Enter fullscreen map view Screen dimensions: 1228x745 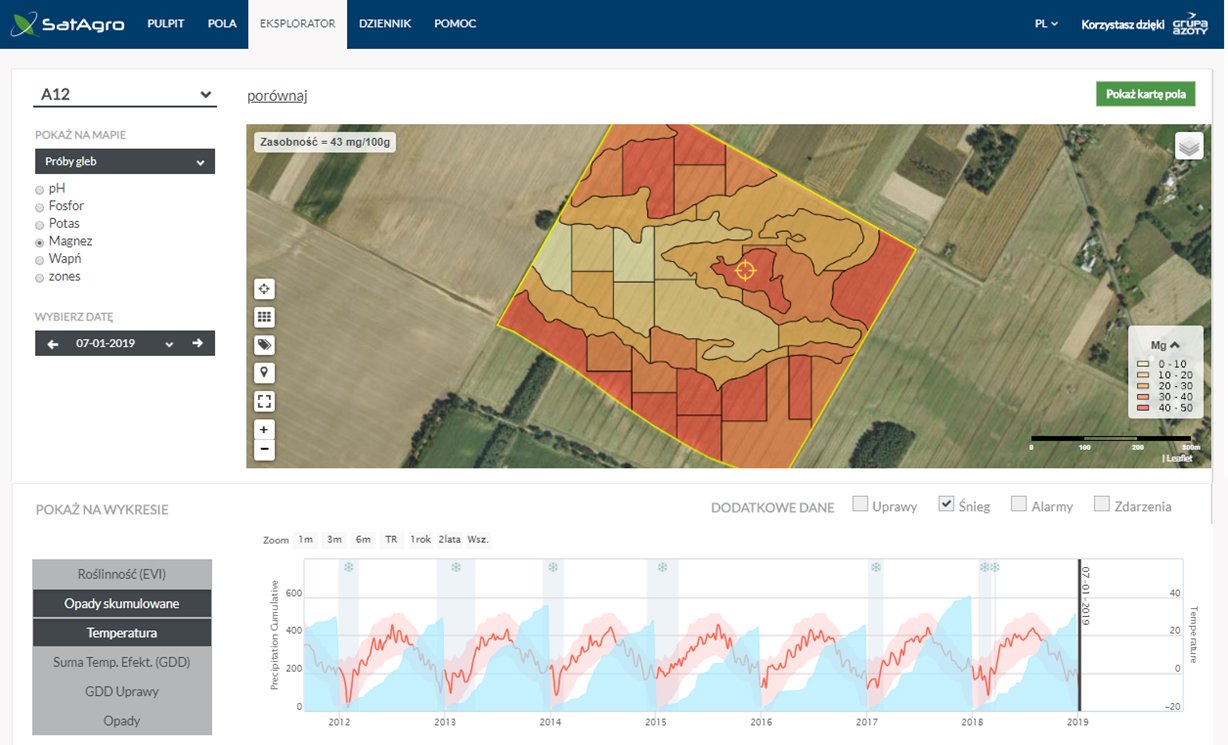tap(264, 401)
